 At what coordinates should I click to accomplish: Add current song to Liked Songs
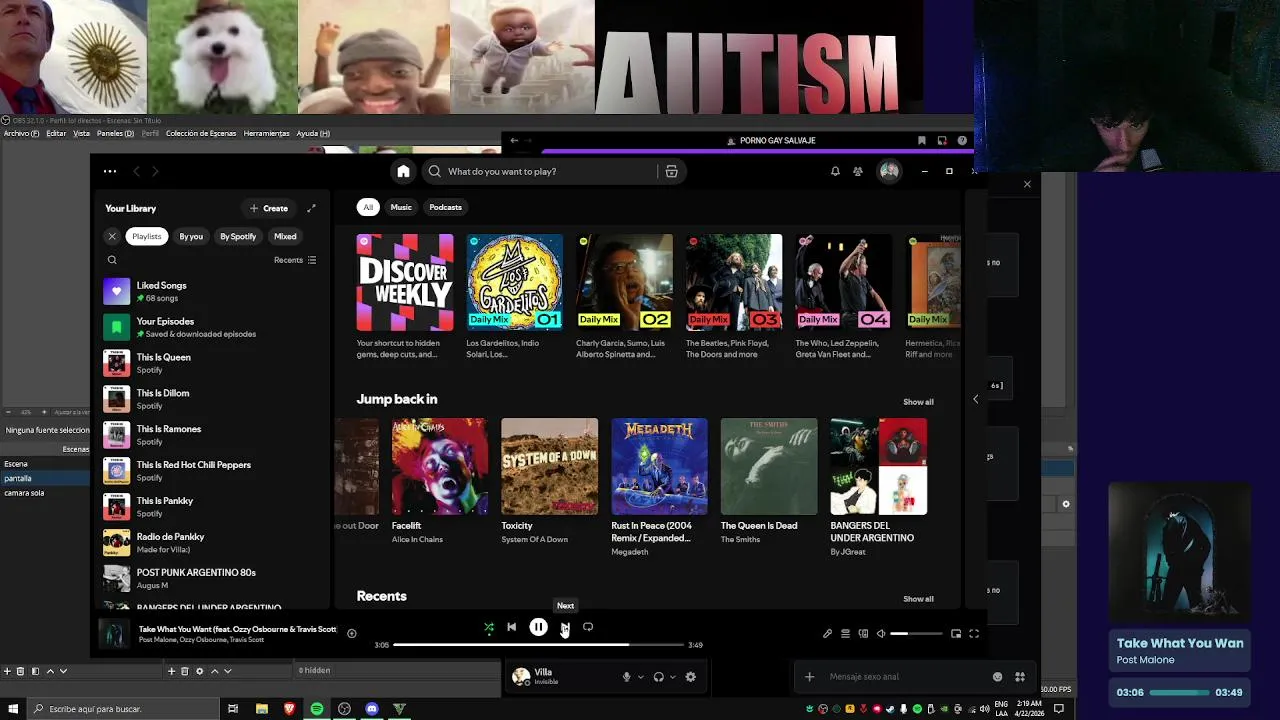coord(352,633)
